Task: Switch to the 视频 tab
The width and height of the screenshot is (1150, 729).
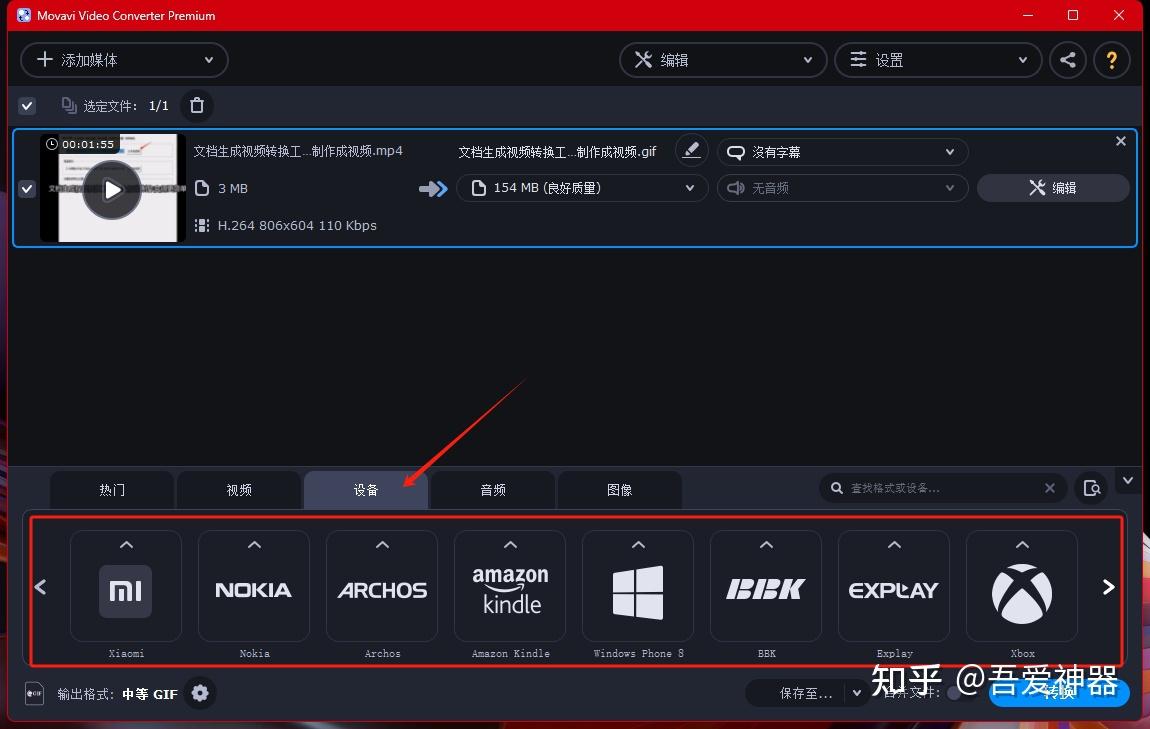Action: (238, 490)
